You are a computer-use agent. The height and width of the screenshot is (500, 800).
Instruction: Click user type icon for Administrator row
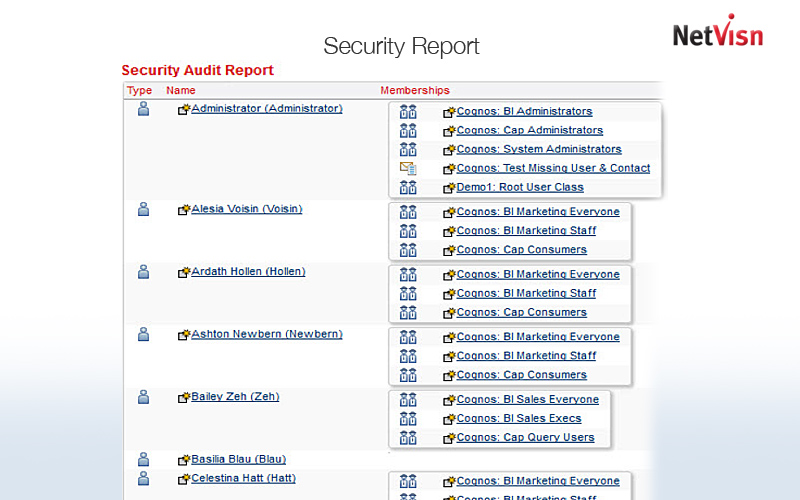(x=143, y=108)
